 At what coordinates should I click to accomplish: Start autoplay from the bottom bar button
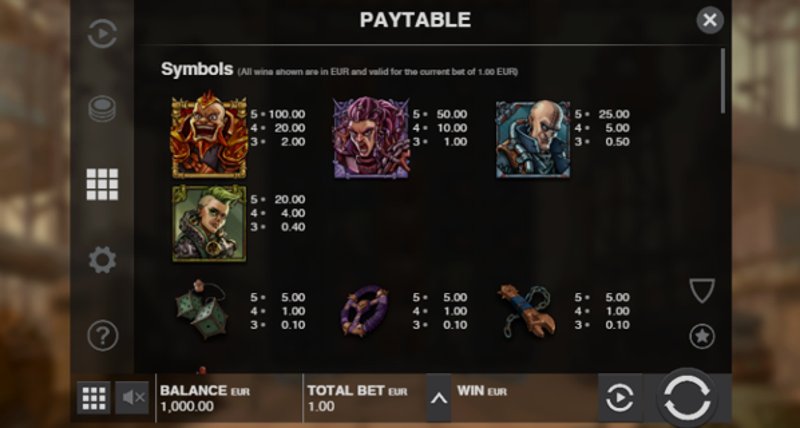[620, 398]
